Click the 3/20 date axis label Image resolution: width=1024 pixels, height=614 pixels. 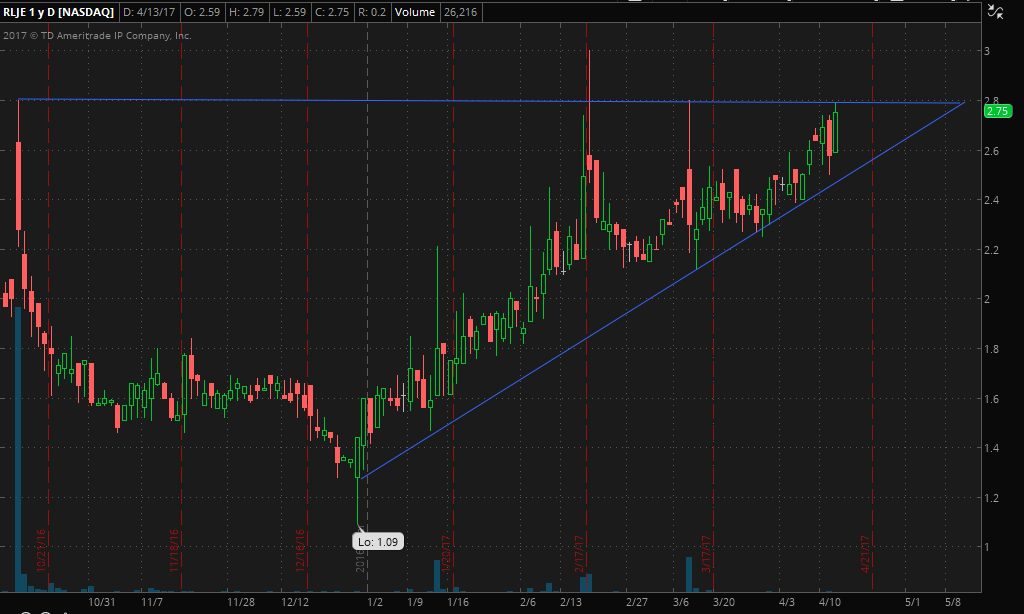(x=724, y=602)
